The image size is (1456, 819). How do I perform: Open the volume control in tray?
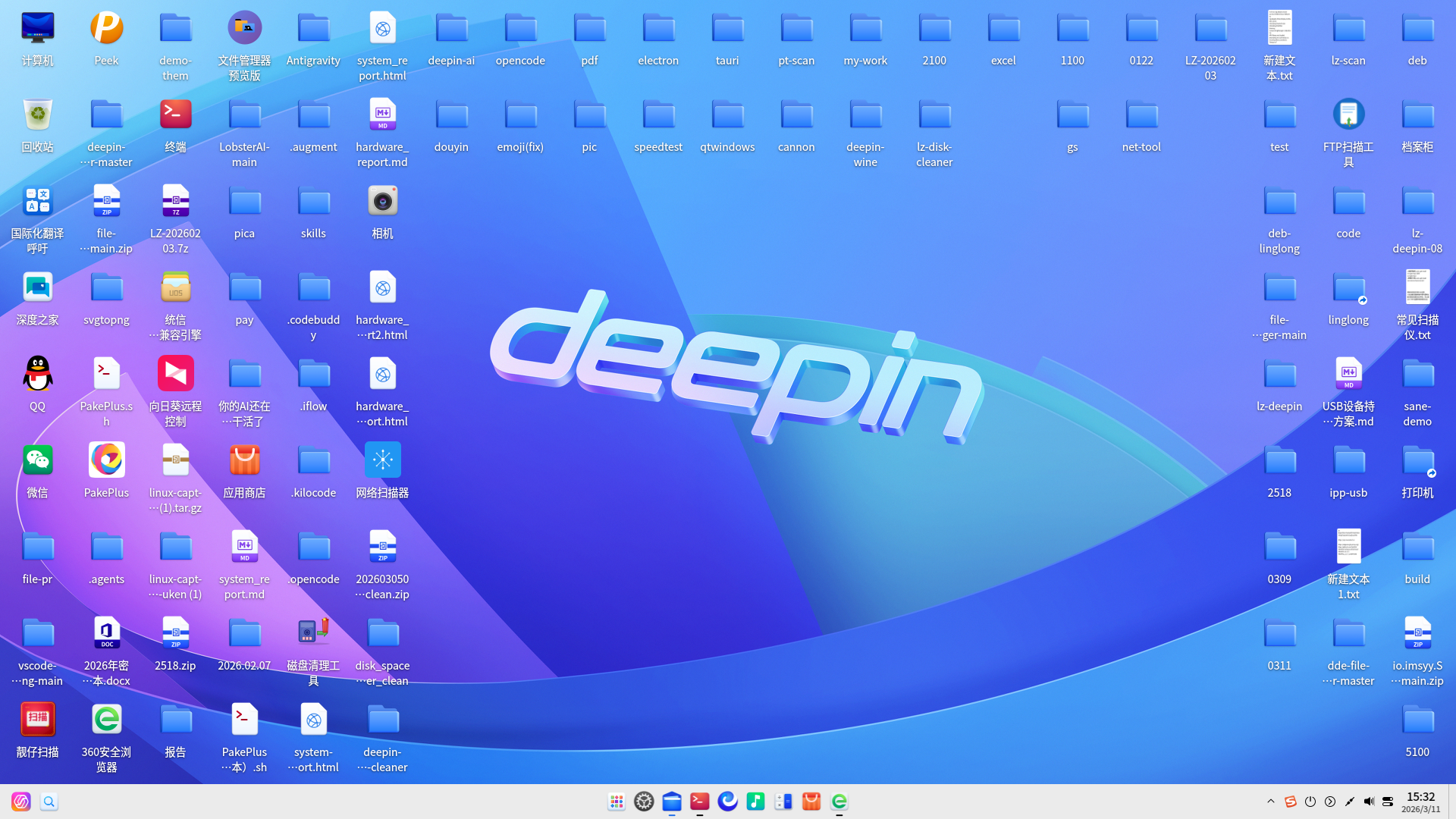point(1369,802)
